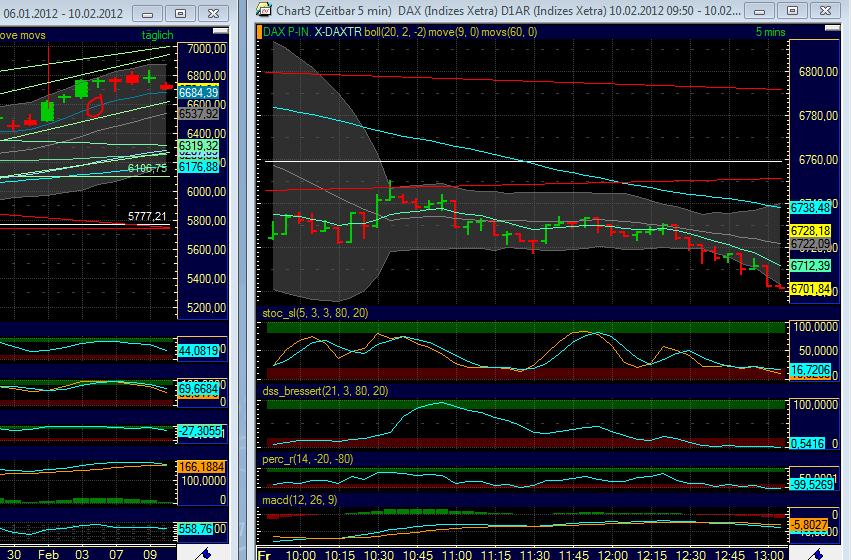Click the 12:00 time axis label
The width and height of the screenshot is (851, 560).
pyautogui.click(x=613, y=555)
